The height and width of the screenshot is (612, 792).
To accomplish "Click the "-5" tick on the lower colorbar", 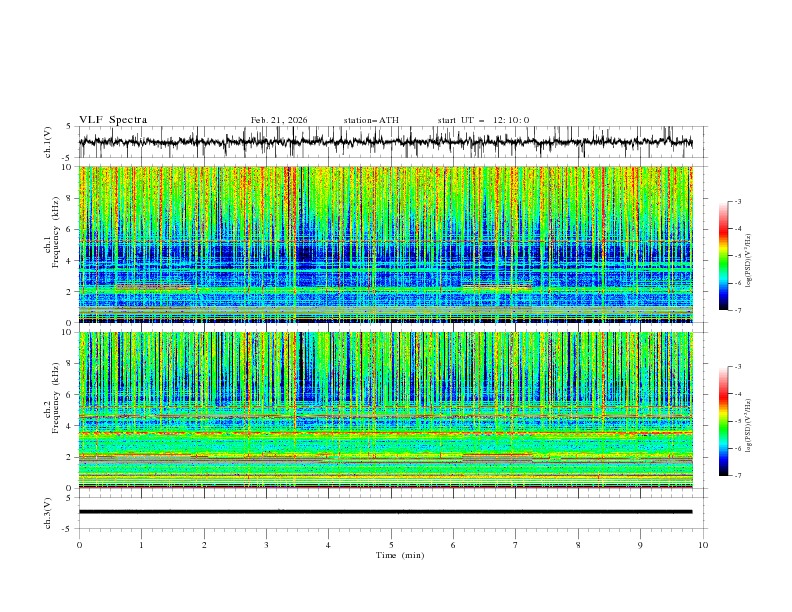I will (738, 421).
